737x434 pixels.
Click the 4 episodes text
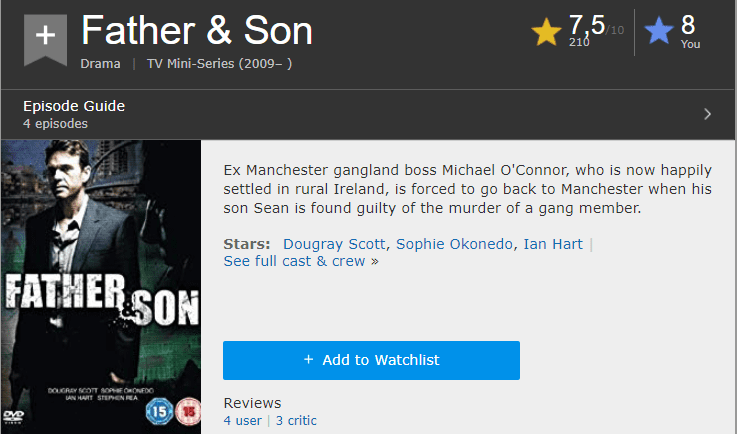pyautogui.click(x=55, y=124)
